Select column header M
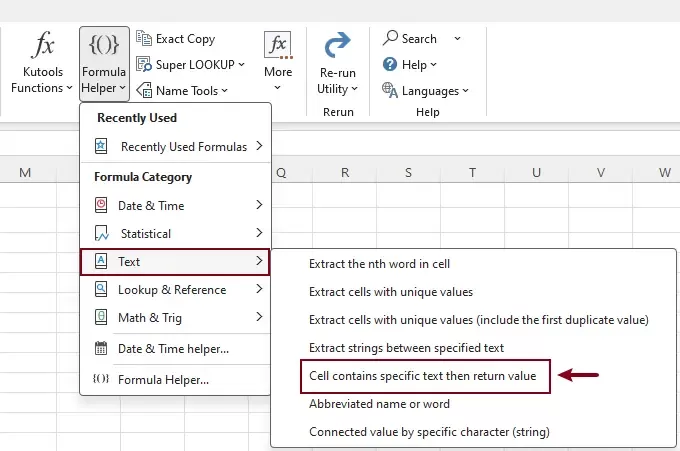Viewport: 680px width, 451px height. [x=25, y=173]
